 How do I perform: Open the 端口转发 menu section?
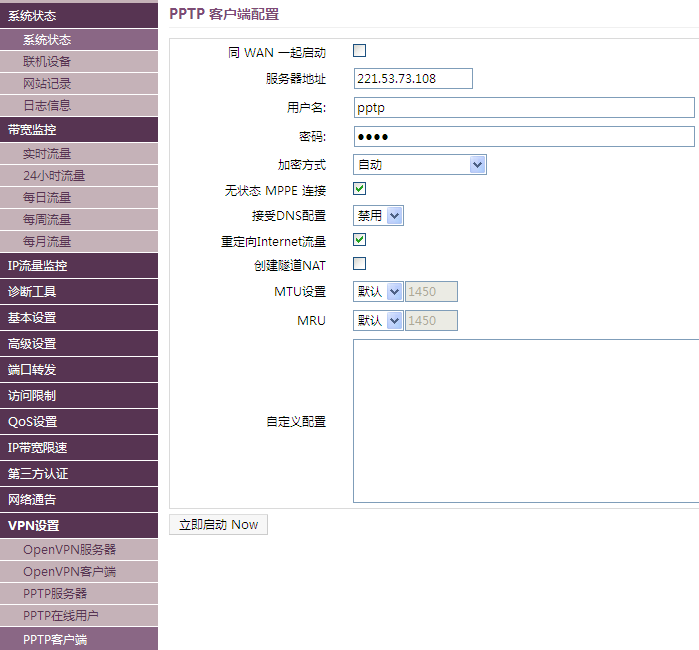[x=32, y=370]
